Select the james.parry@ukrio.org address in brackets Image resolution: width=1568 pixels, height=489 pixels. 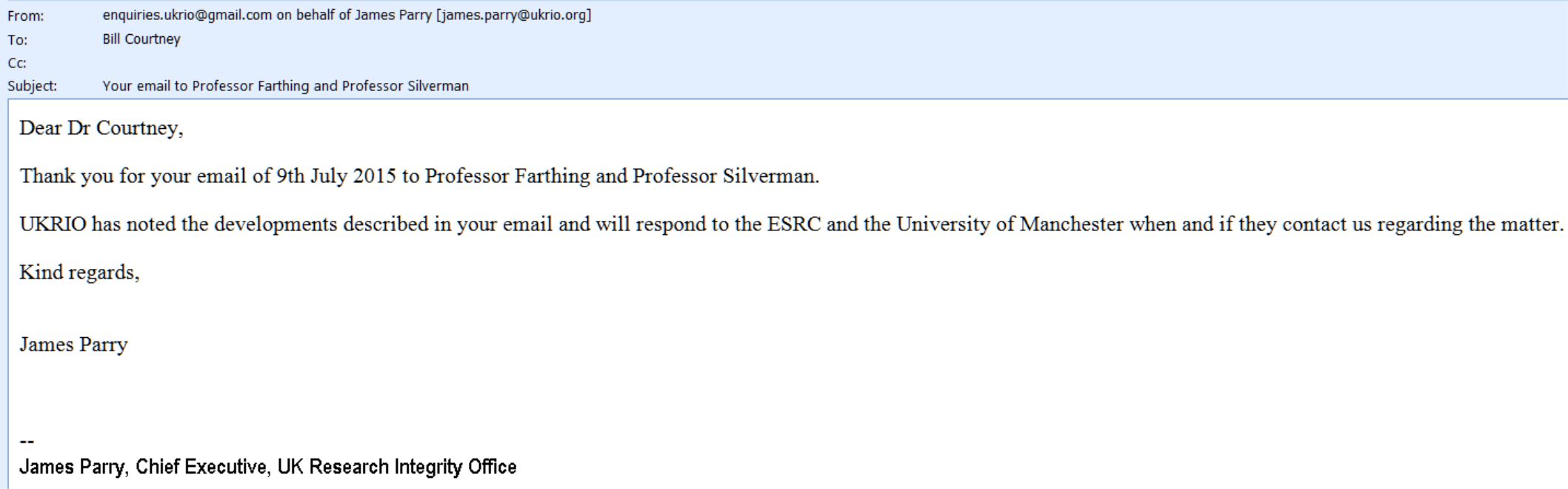pos(514,15)
